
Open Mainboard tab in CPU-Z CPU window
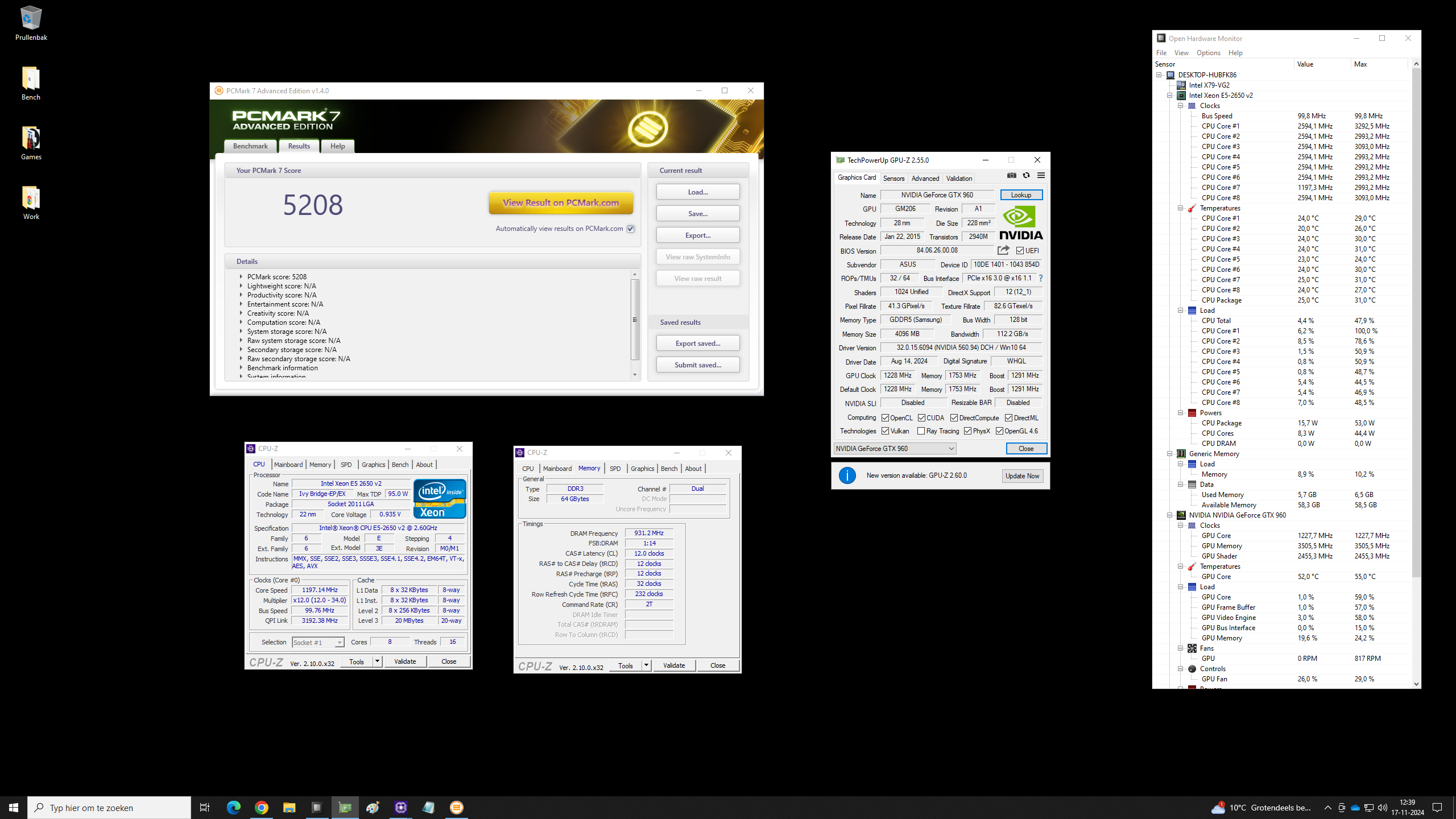pos(288,465)
